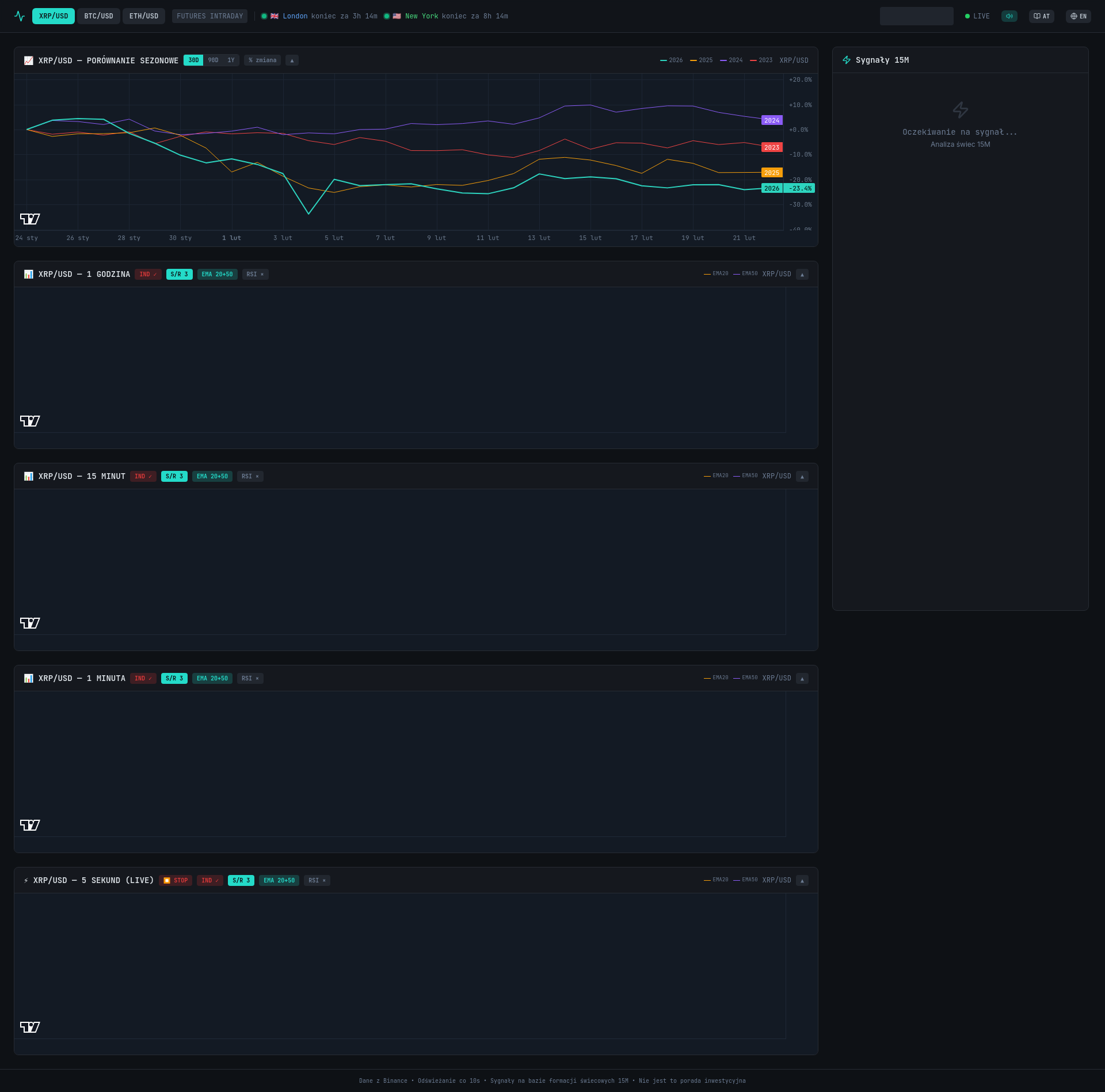Select the 1Y seasonal range
This screenshot has height=1092, width=1105.
coord(231,60)
